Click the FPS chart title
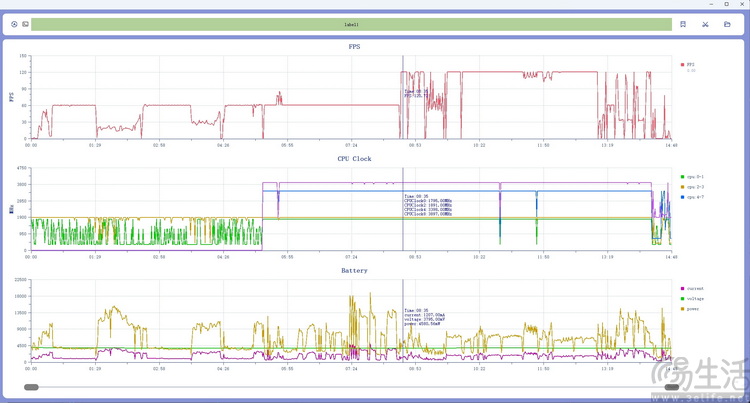 click(x=354, y=46)
